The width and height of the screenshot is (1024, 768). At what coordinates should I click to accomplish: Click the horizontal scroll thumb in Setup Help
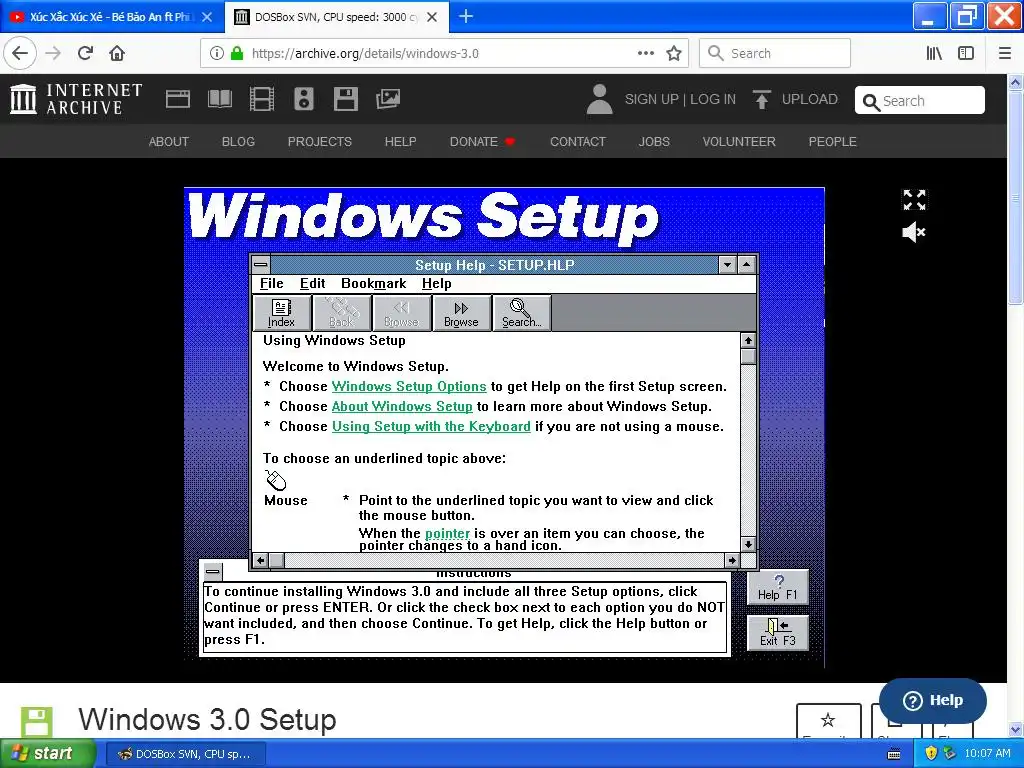(x=277, y=560)
